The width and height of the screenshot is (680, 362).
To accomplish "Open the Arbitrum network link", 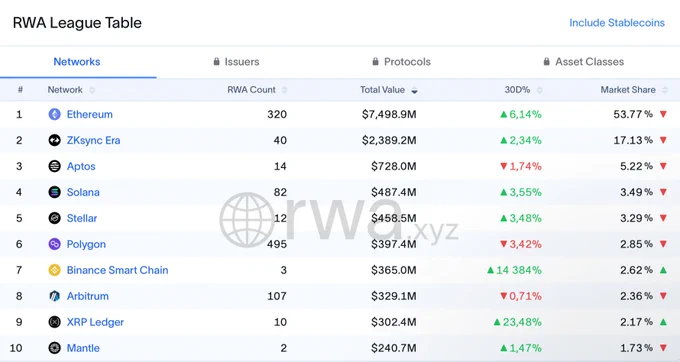I will (88, 296).
